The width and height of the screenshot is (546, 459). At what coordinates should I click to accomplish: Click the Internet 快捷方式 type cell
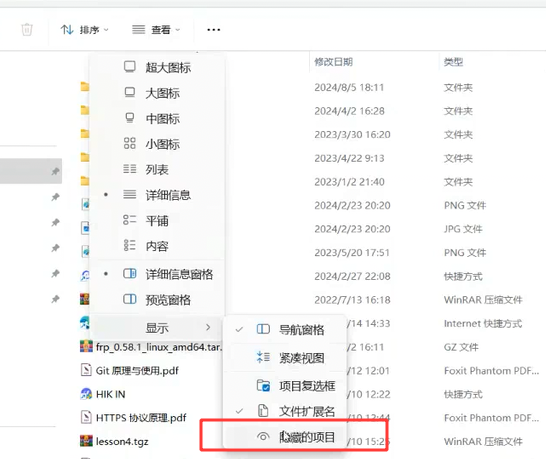(483, 324)
